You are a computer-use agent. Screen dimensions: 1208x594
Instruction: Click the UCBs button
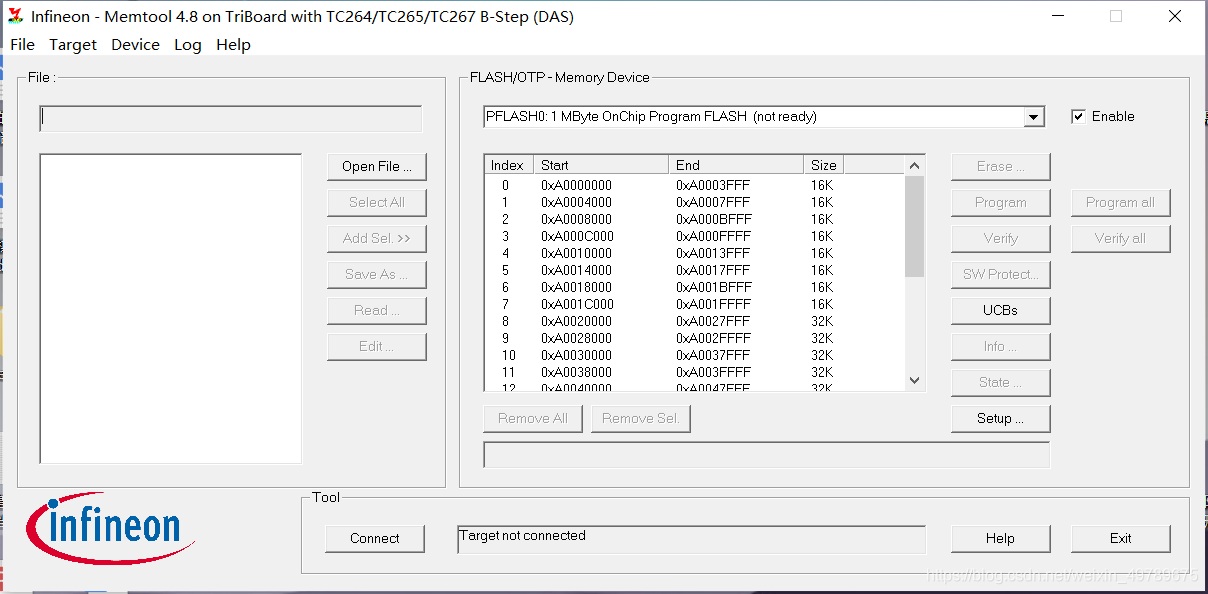pos(1000,311)
